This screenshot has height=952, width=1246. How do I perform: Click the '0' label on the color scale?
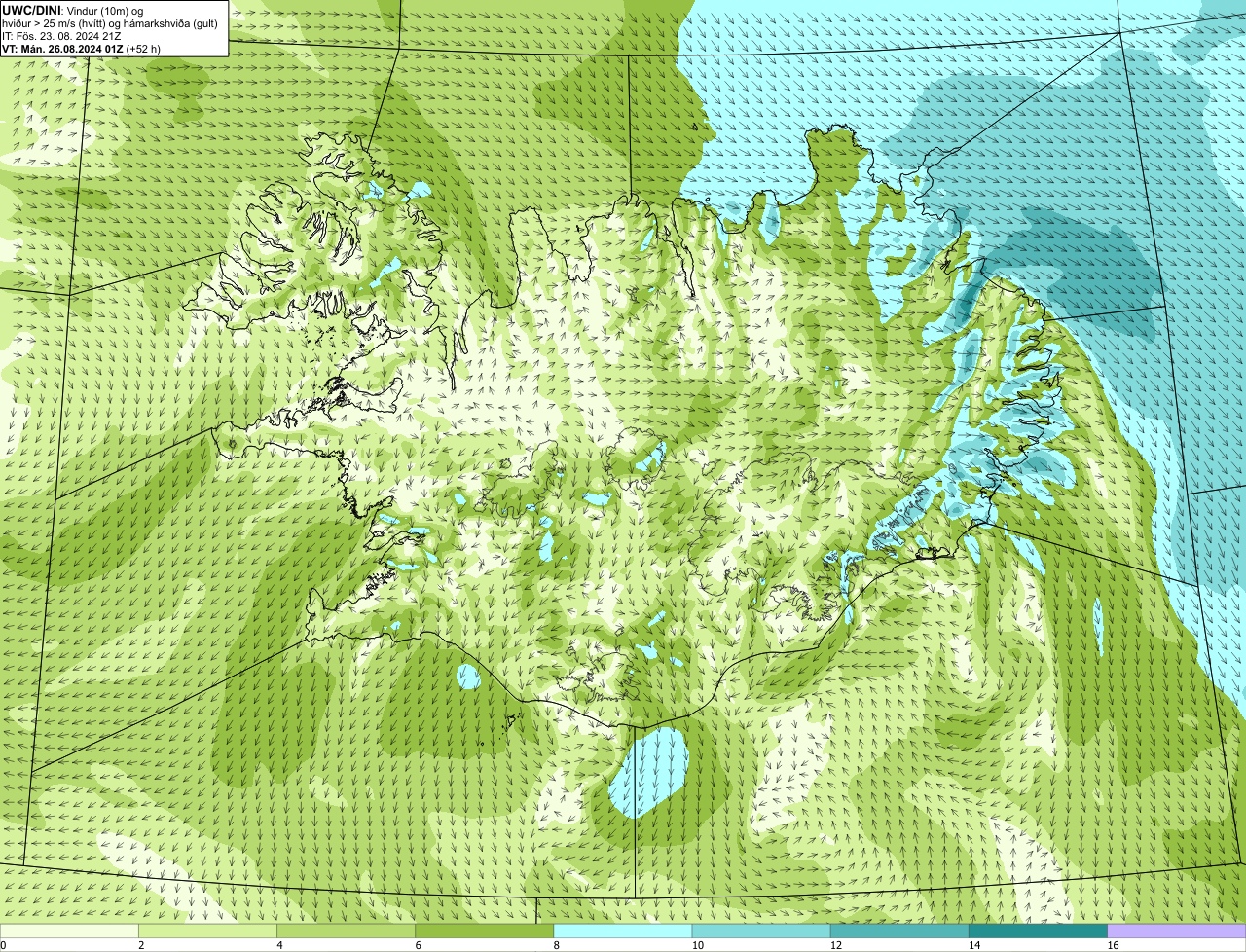pos(4,945)
